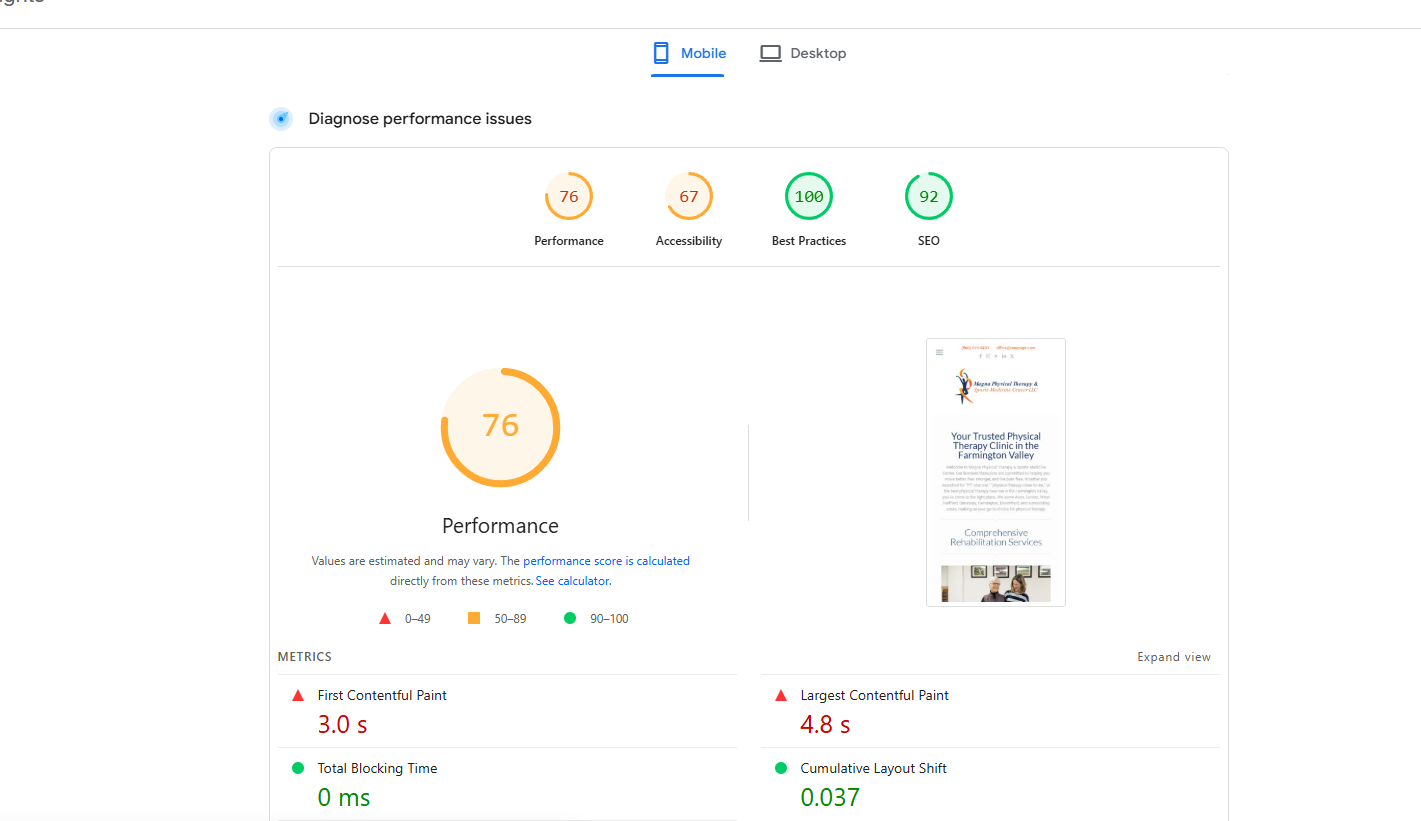The height and width of the screenshot is (821, 1421).
Task: Open the 'performance score is calculated' link
Action: pyautogui.click(x=606, y=561)
